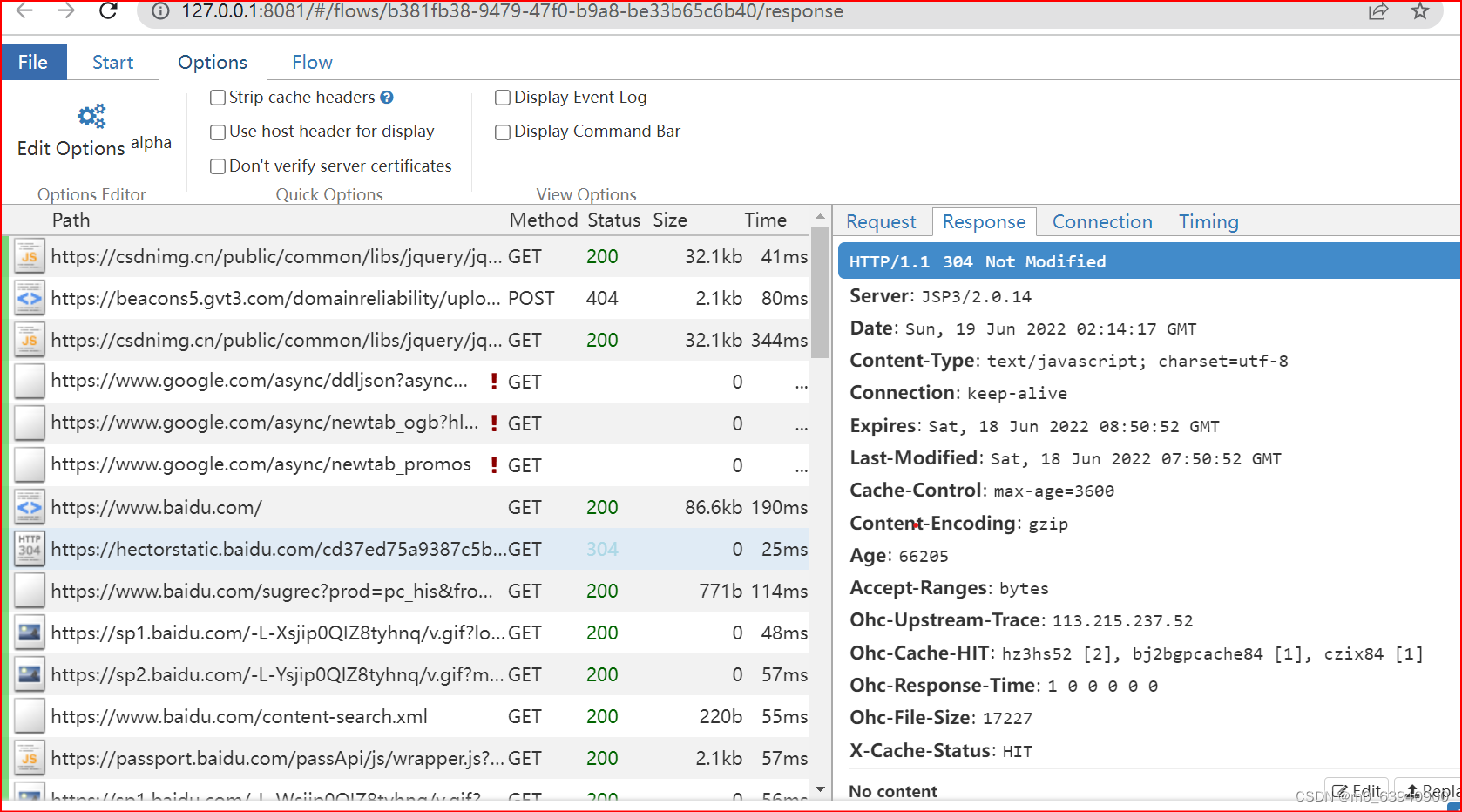
Task: Open Edit Options via the gear icon
Action: click(90, 115)
